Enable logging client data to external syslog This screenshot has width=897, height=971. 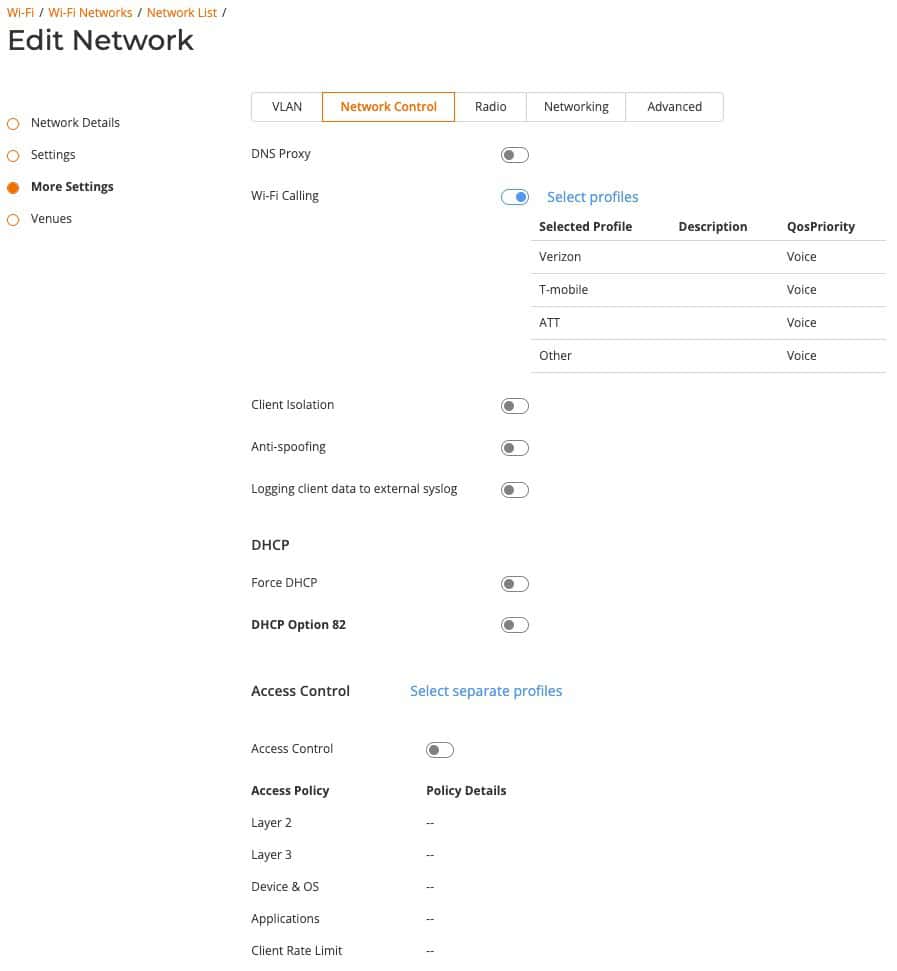pos(514,490)
